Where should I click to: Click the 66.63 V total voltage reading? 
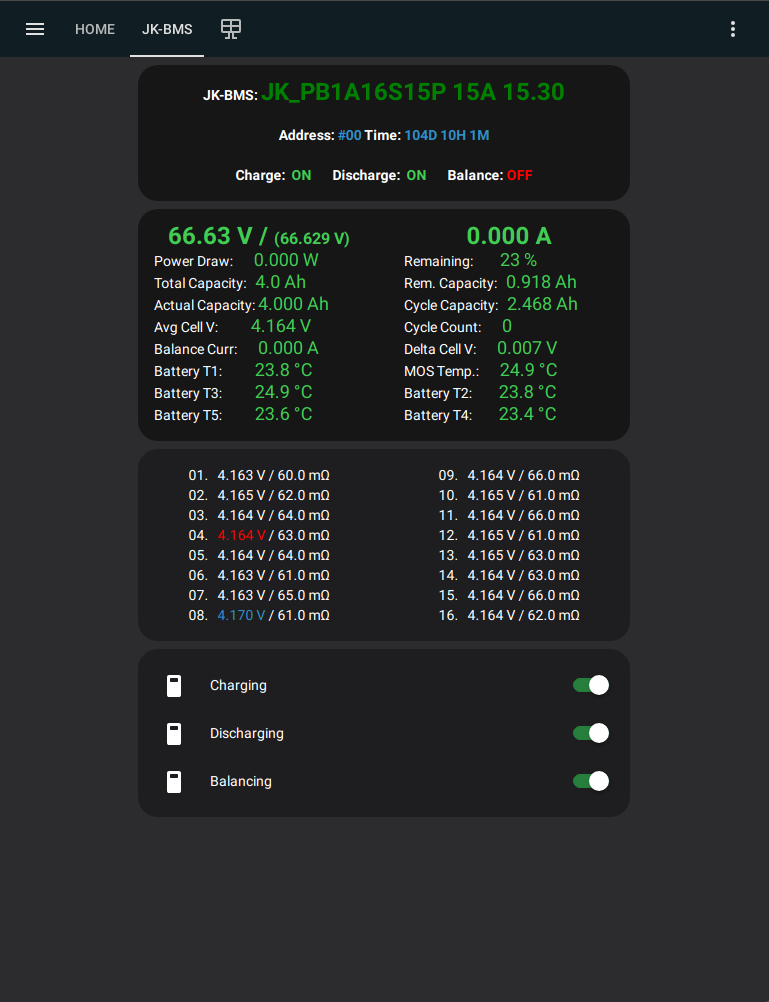(x=210, y=236)
